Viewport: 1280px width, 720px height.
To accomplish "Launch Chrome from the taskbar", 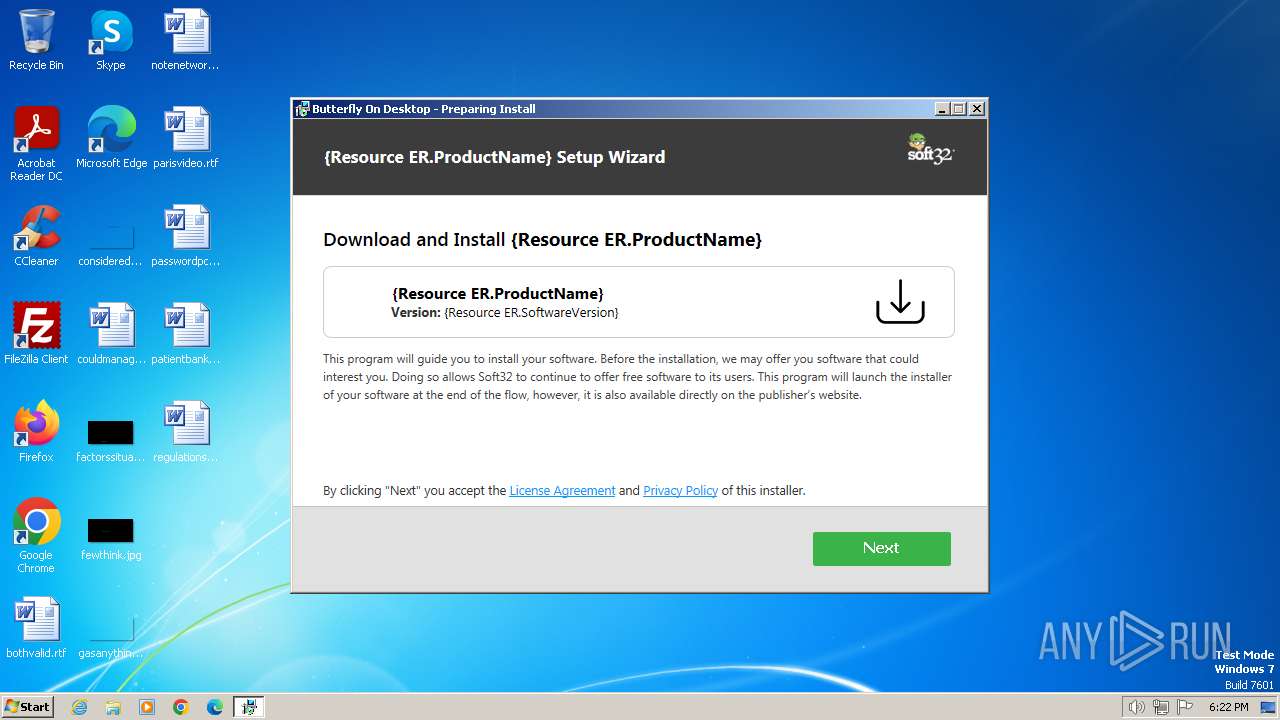I will pos(181,707).
